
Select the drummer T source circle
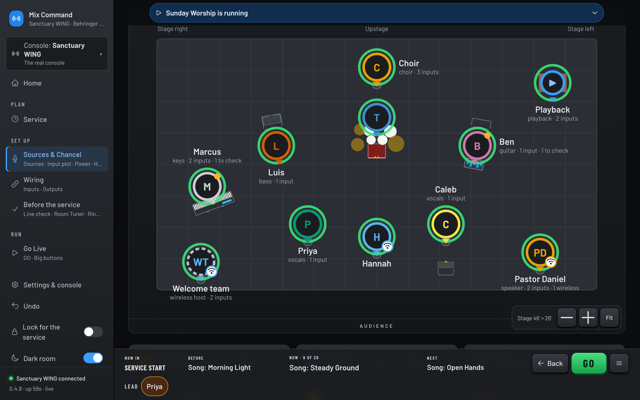pyautogui.click(x=377, y=118)
